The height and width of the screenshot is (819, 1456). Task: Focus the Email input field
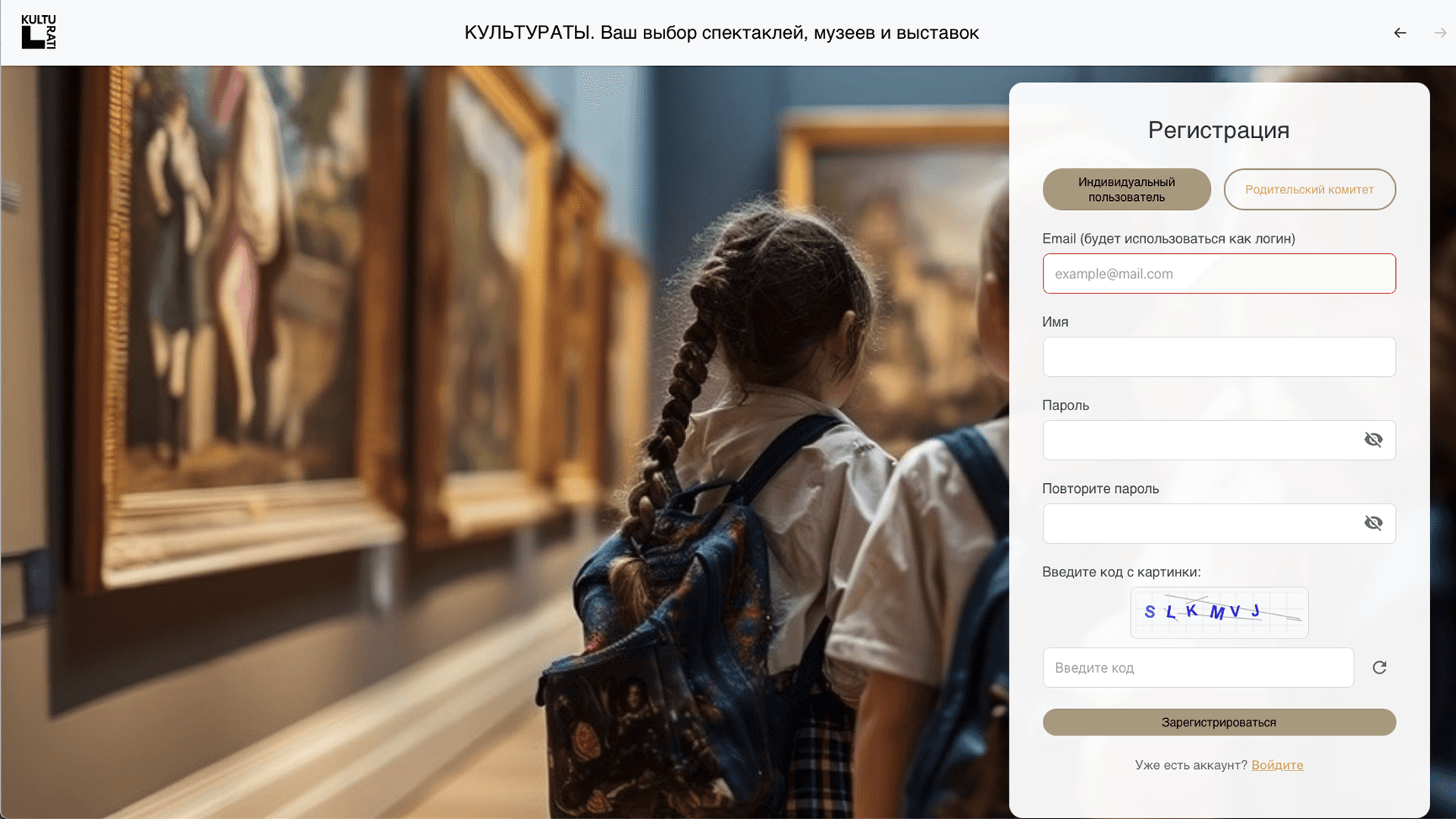click(1219, 274)
